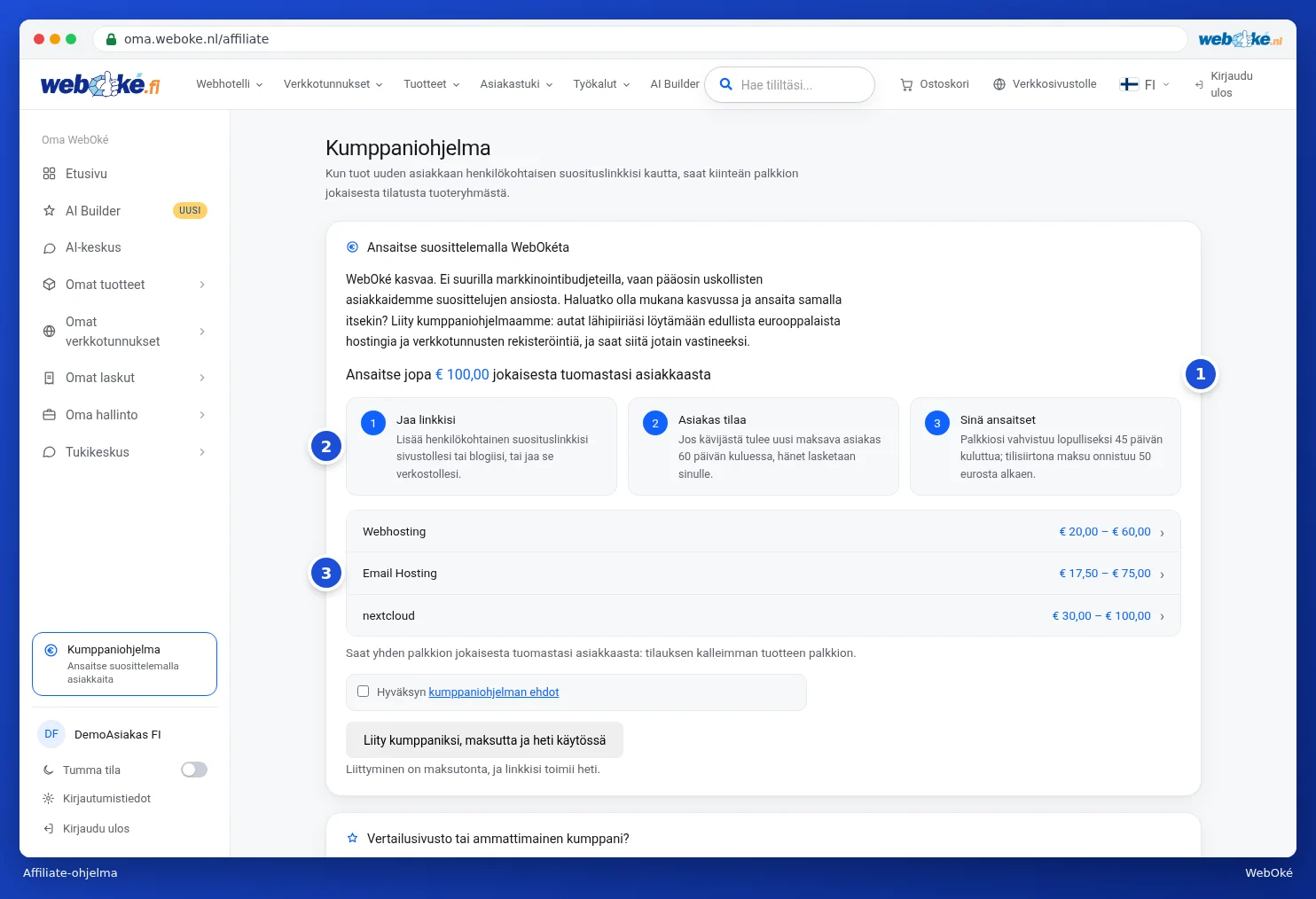Open the Verkkotunnukset dropdown menu

[x=333, y=84]
